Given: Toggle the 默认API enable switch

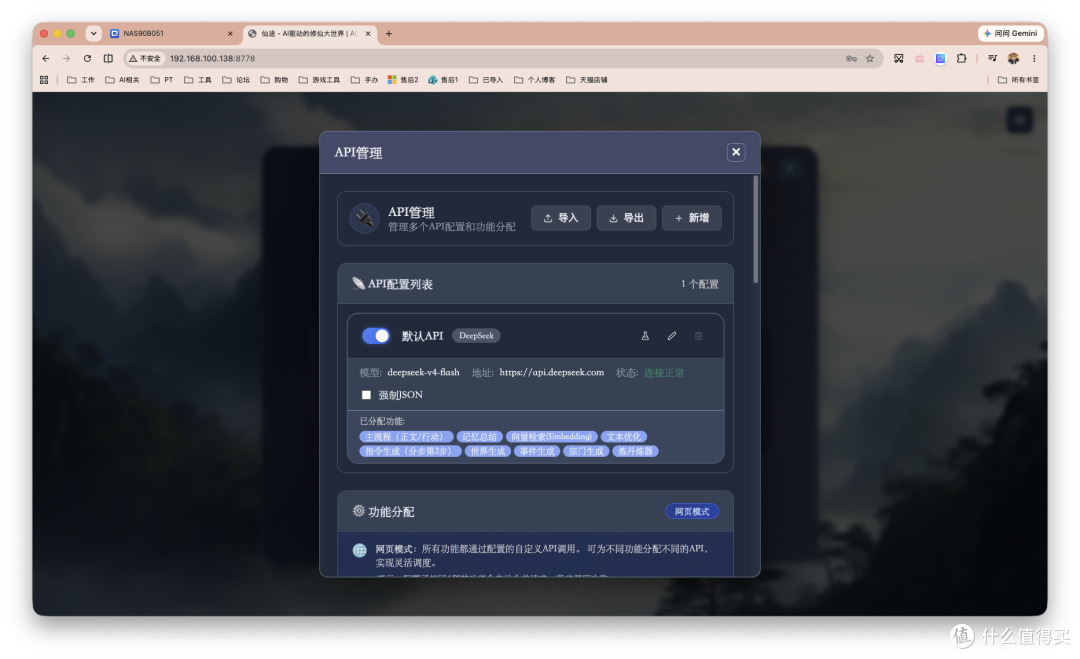Looking at the screenshot, I should coord(376,335).
